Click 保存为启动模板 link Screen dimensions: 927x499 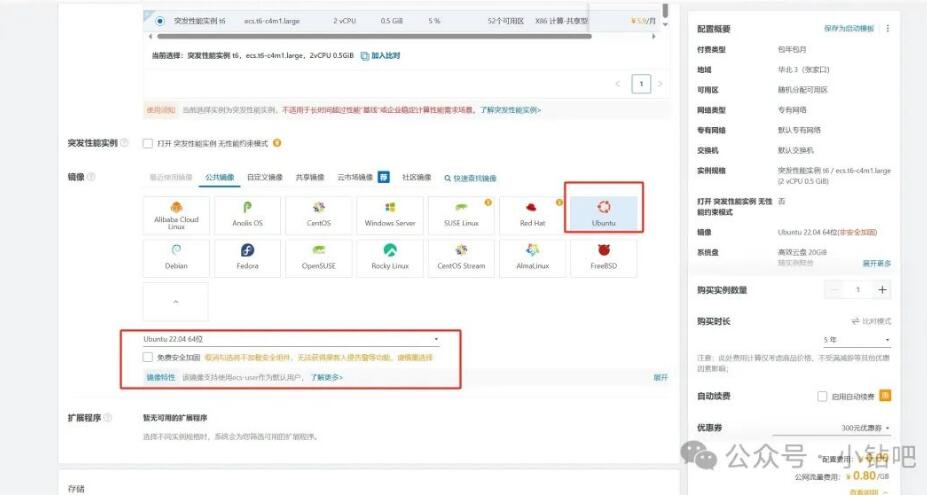coord(849,28)
